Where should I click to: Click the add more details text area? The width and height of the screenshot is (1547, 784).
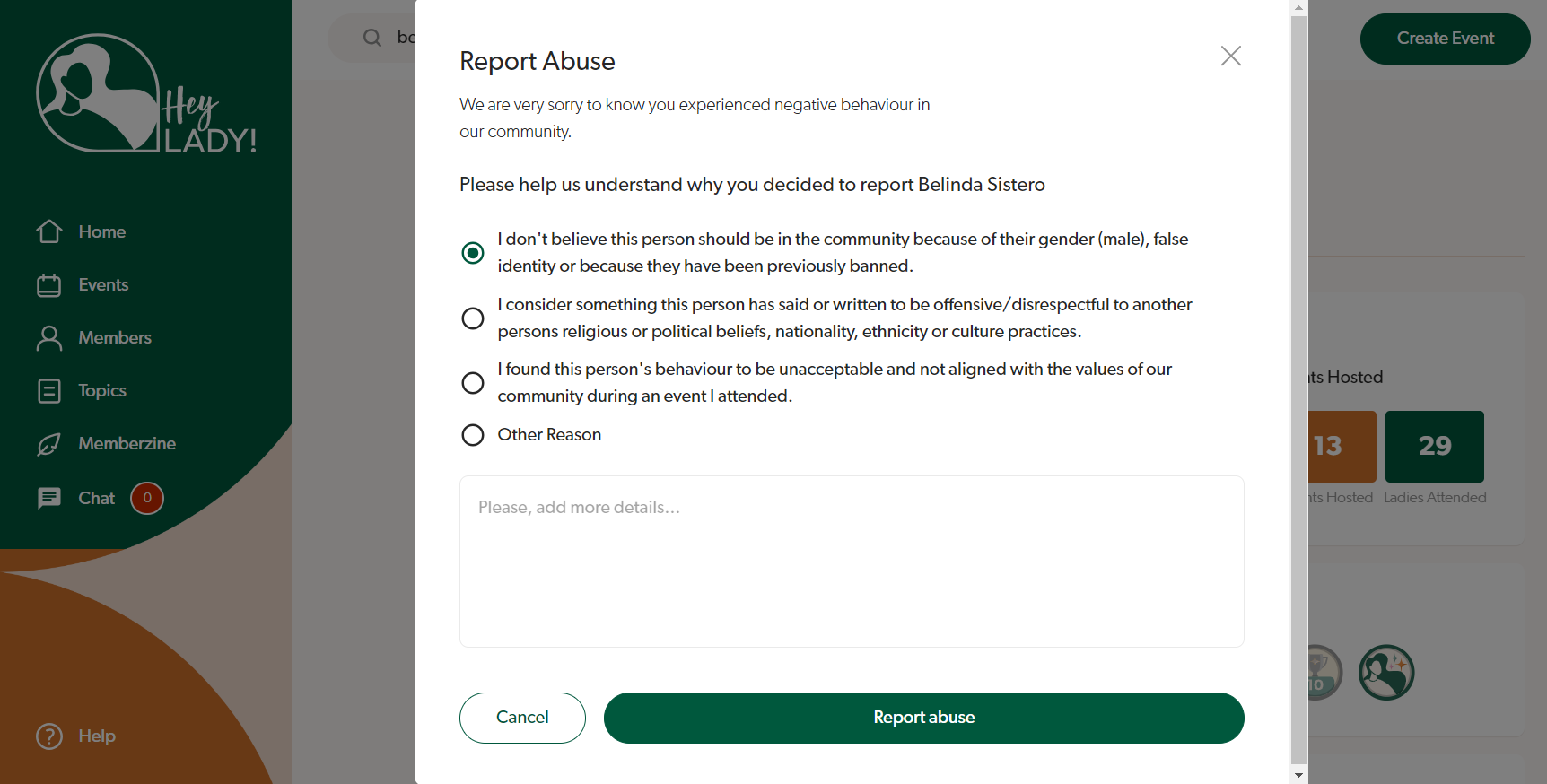852,562
